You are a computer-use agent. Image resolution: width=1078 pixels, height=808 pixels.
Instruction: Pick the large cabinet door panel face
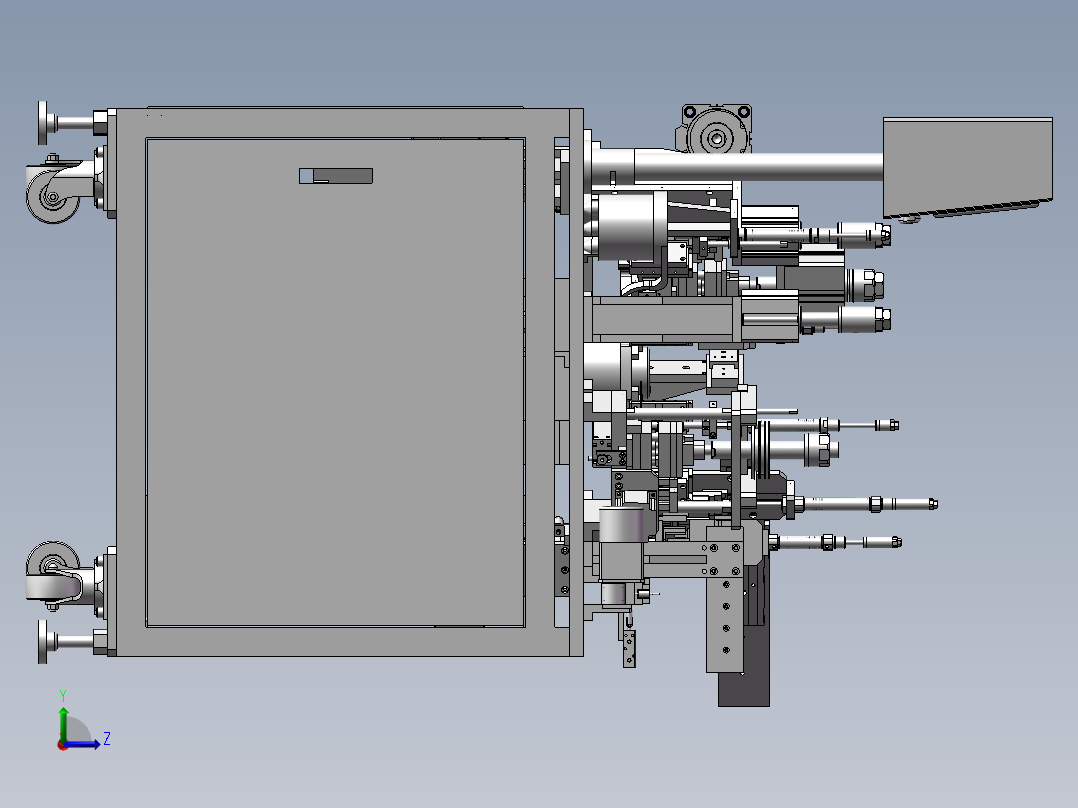coord(336,382)
